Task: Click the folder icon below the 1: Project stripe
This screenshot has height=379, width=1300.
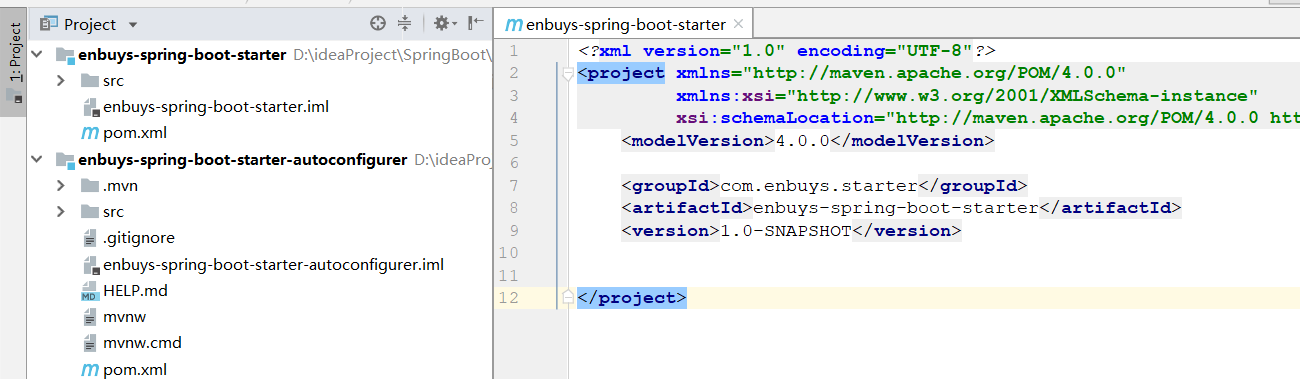Action: (14, 97)
